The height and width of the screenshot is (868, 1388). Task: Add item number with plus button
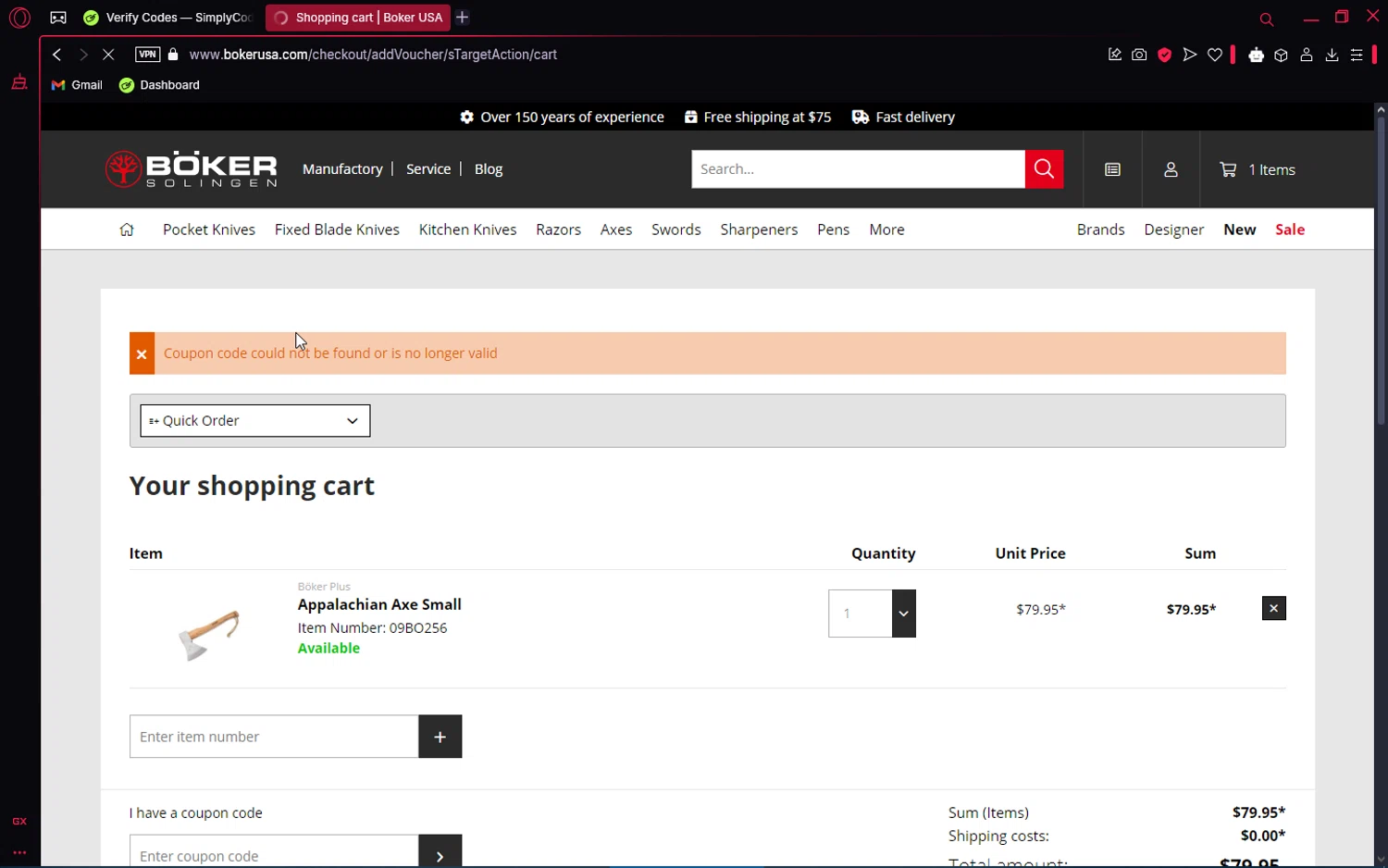tap(440, 737)
